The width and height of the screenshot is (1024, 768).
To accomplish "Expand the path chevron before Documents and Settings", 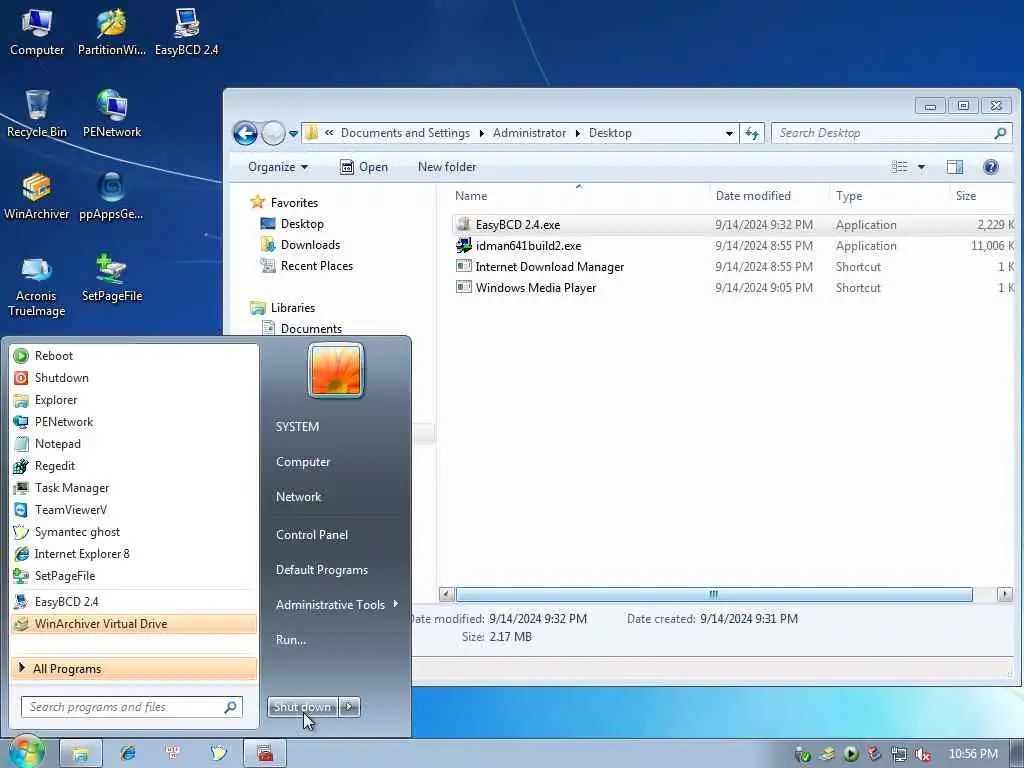I will pos(329,133).
